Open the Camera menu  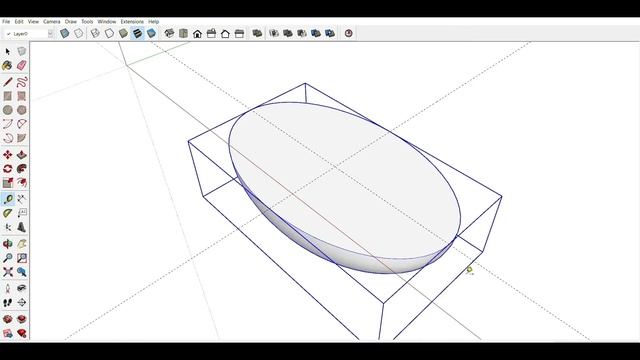(52, 22)
